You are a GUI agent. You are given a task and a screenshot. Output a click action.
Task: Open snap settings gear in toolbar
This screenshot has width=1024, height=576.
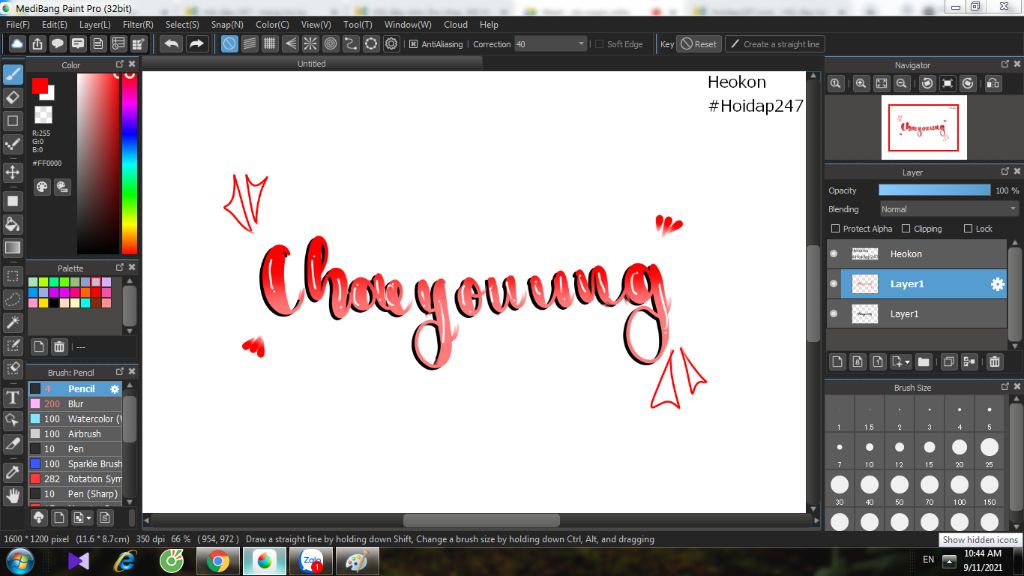coord(391,44)
